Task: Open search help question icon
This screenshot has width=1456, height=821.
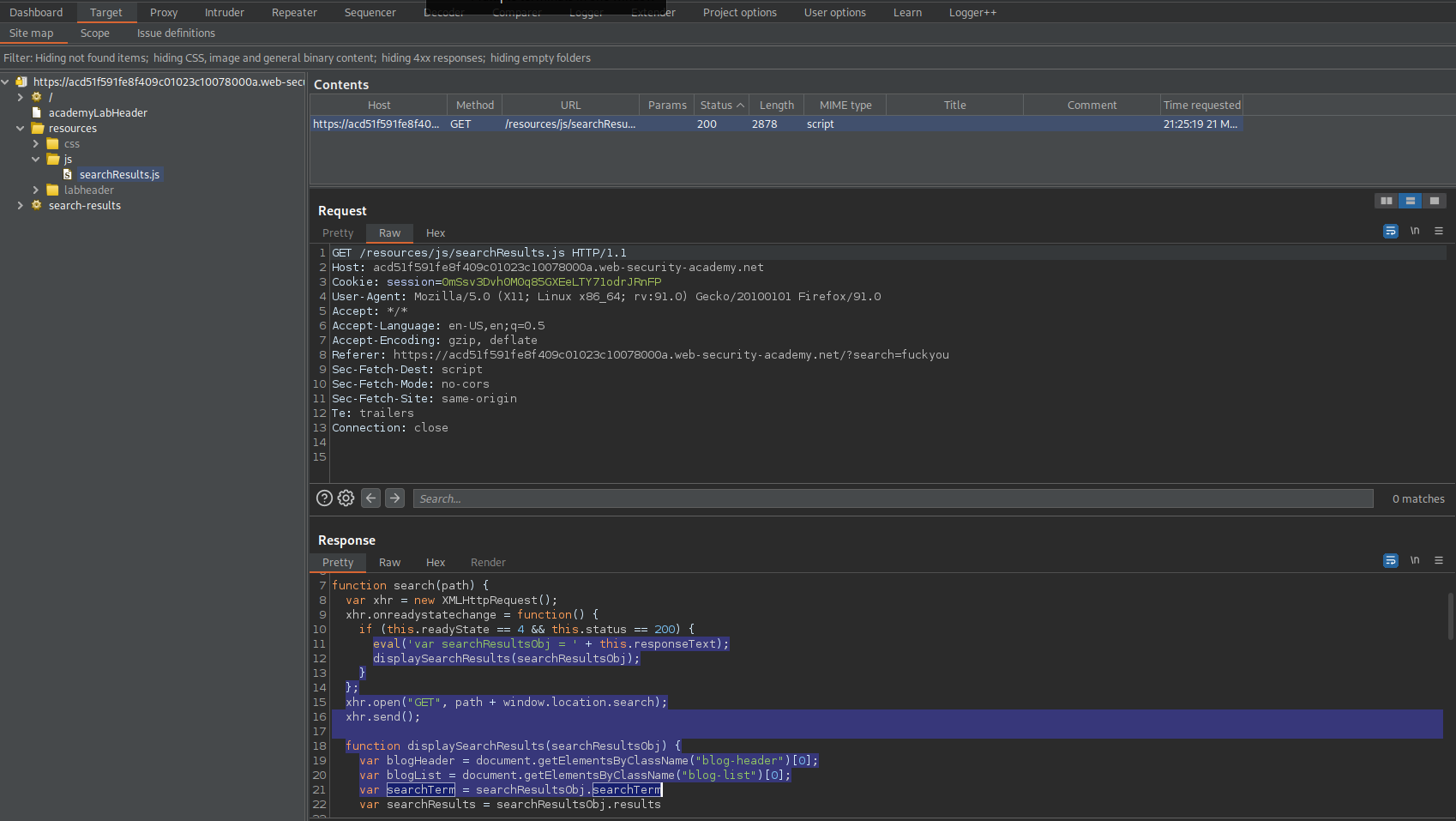Action: pos(324,498)
